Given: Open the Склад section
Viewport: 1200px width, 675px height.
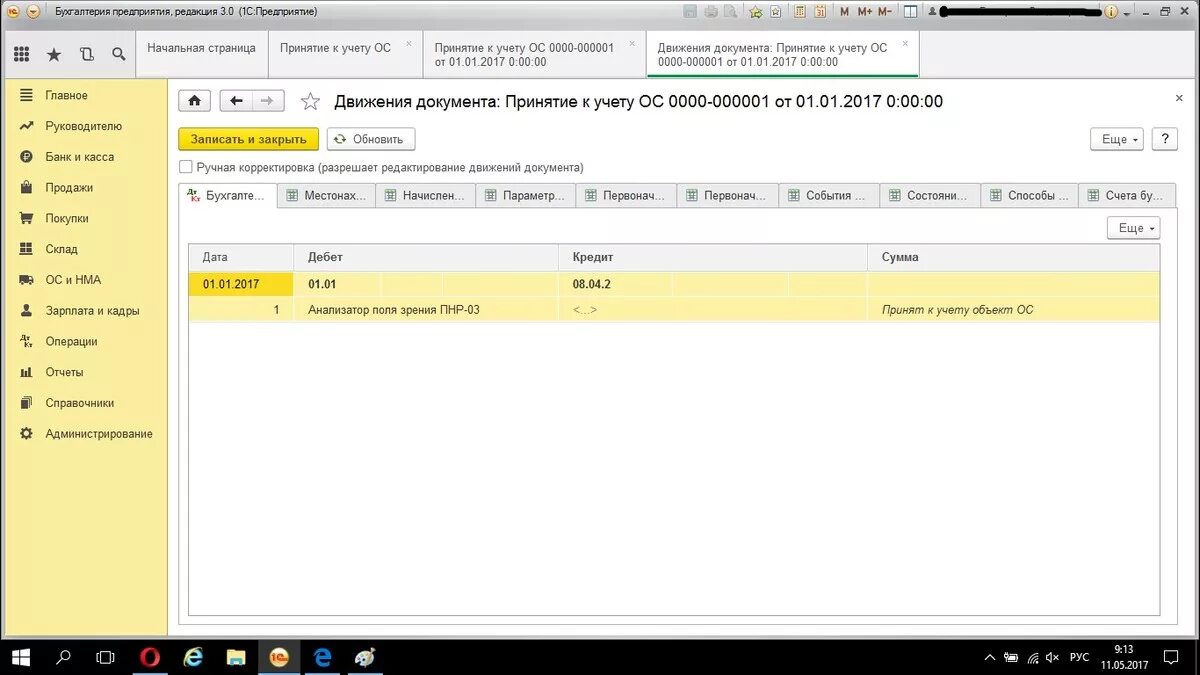Looking at the screenshot, I should pos(61,249).
